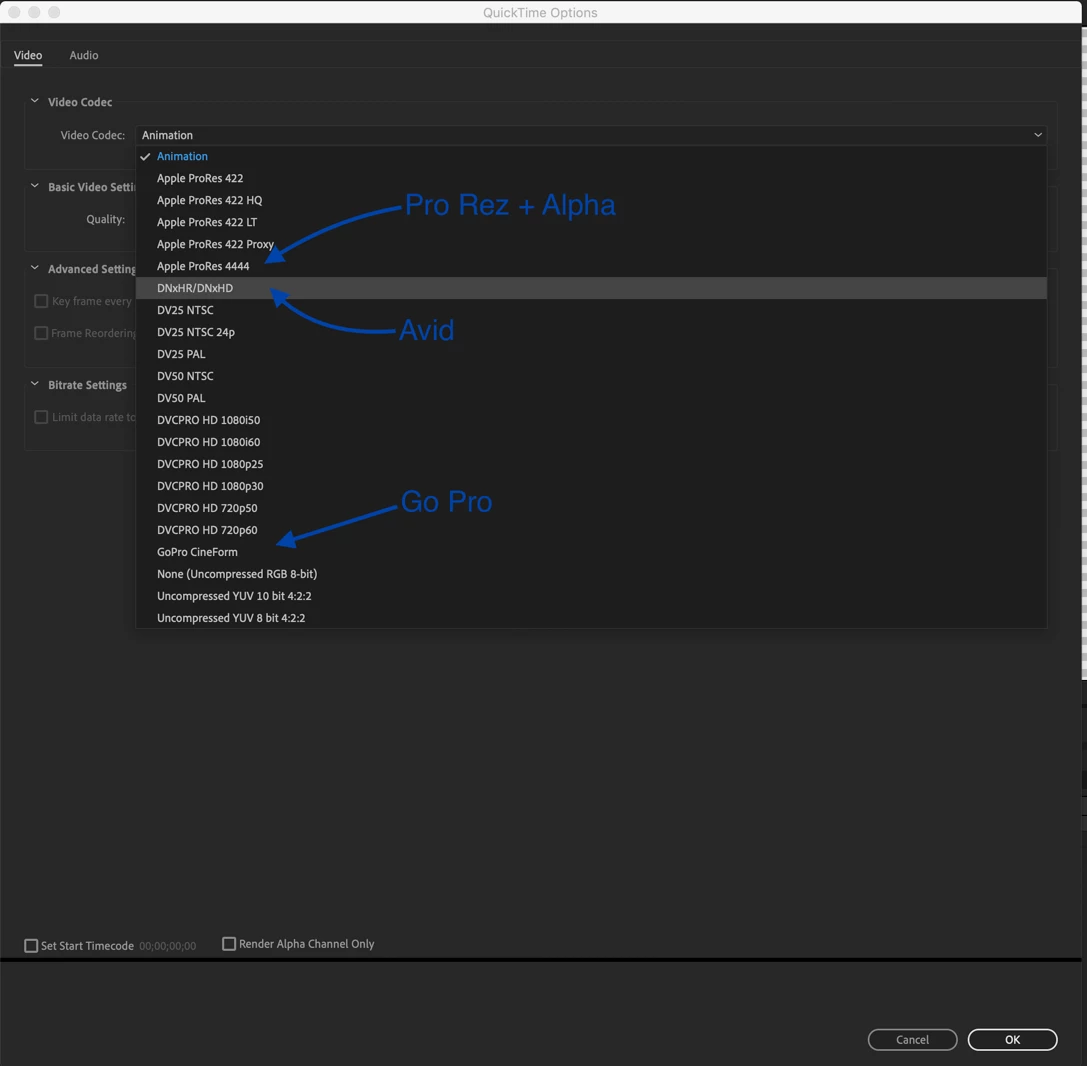
Task: Select DVCPRO HD 1080i60
Action: tap(591, 442)
